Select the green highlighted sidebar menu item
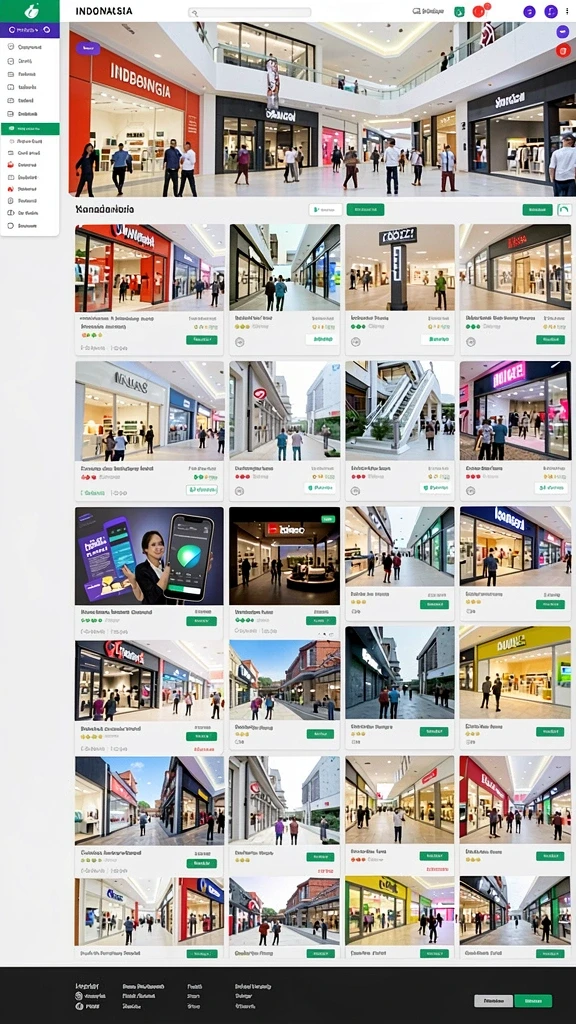 [x=30, y=129]
